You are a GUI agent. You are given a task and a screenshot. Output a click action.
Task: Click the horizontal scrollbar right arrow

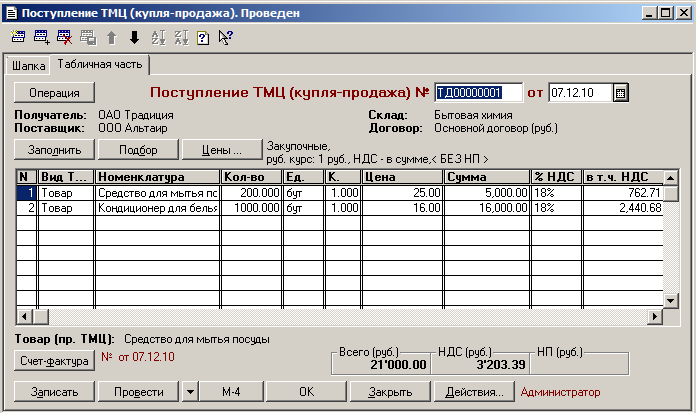coord(654,317)
